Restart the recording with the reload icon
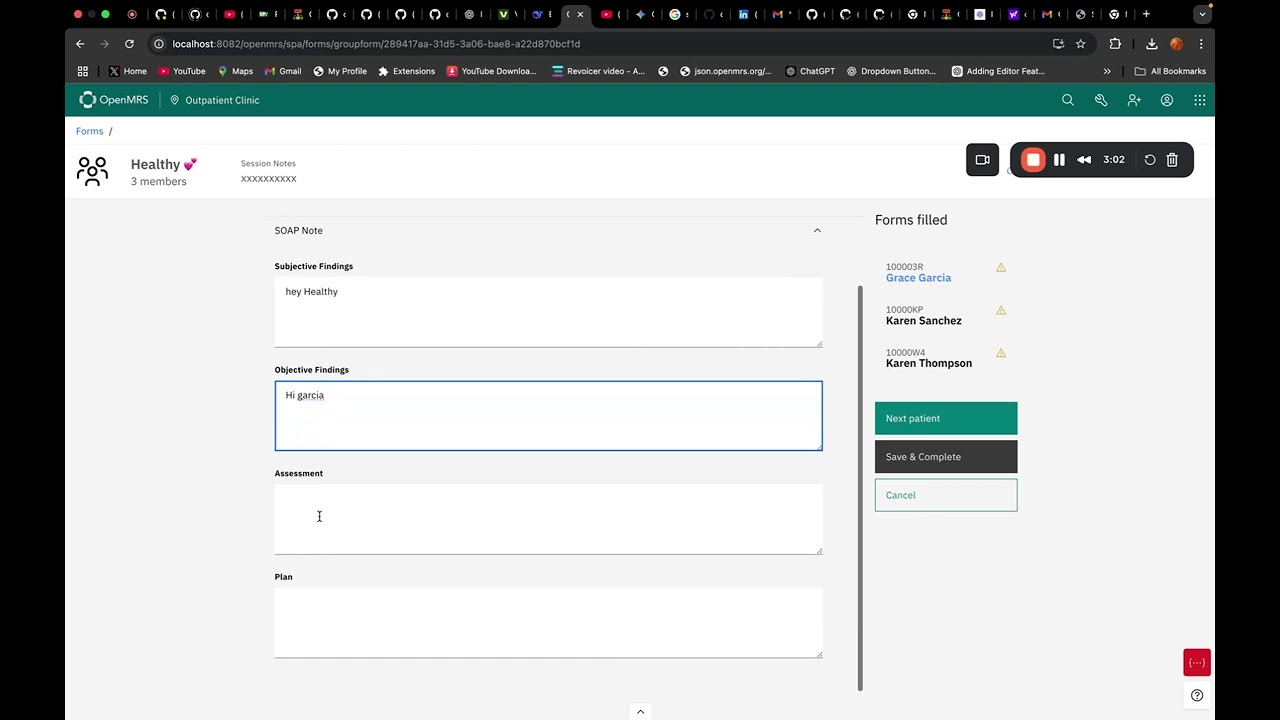1280x720 pixels. point(1150,160)
